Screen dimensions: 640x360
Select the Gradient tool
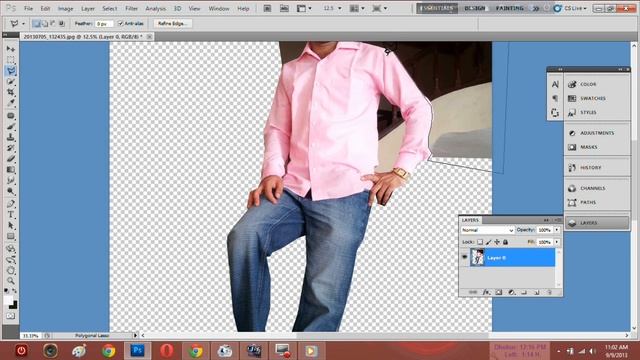coord(11,169)
